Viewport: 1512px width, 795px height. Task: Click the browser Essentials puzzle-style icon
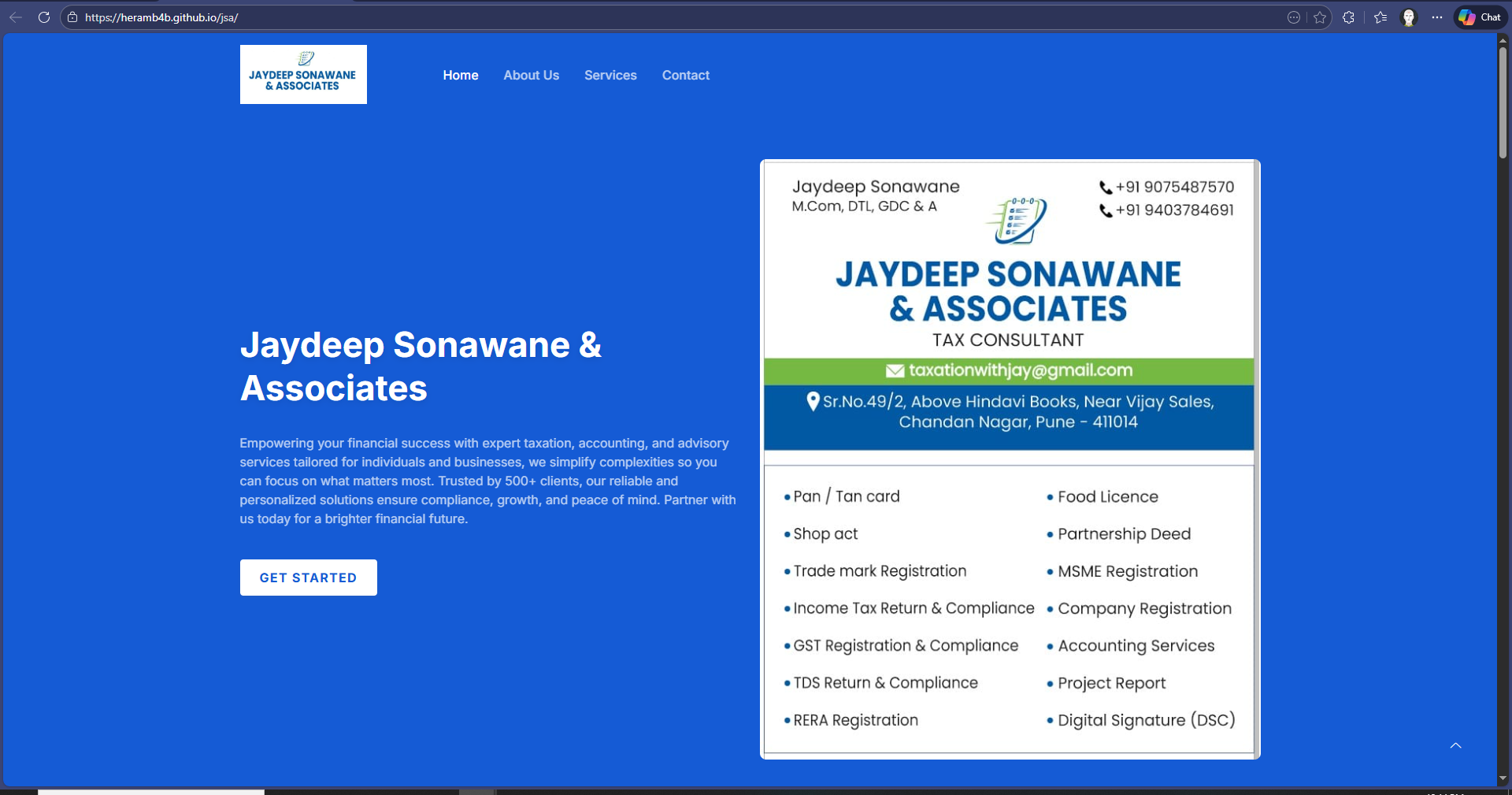(x=1349, y=17)
